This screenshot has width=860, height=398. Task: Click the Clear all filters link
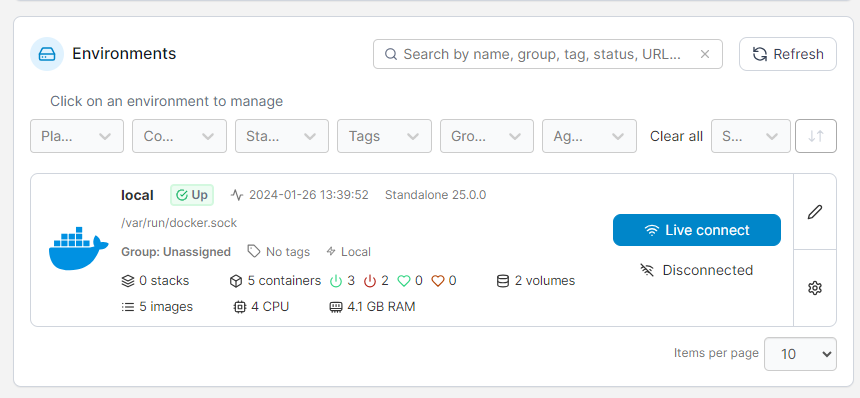676,137
